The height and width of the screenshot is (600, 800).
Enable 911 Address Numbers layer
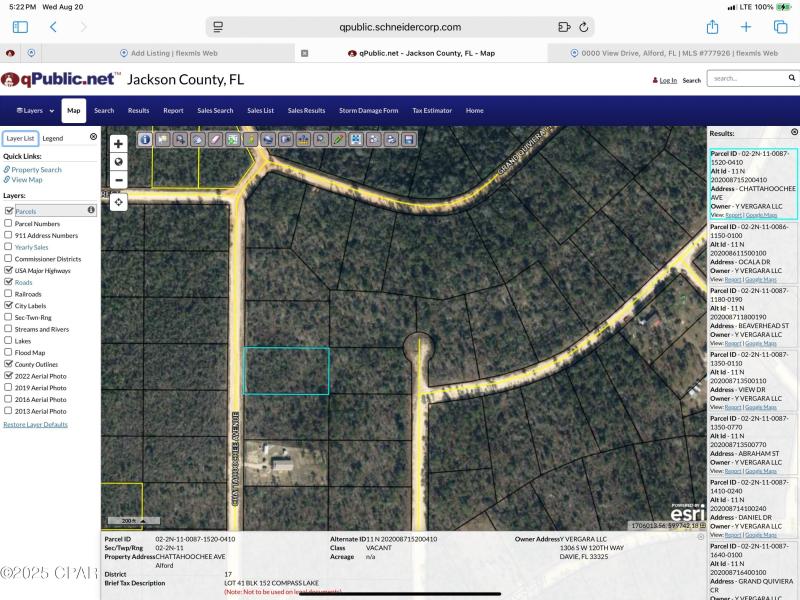(x=8, y=235)
